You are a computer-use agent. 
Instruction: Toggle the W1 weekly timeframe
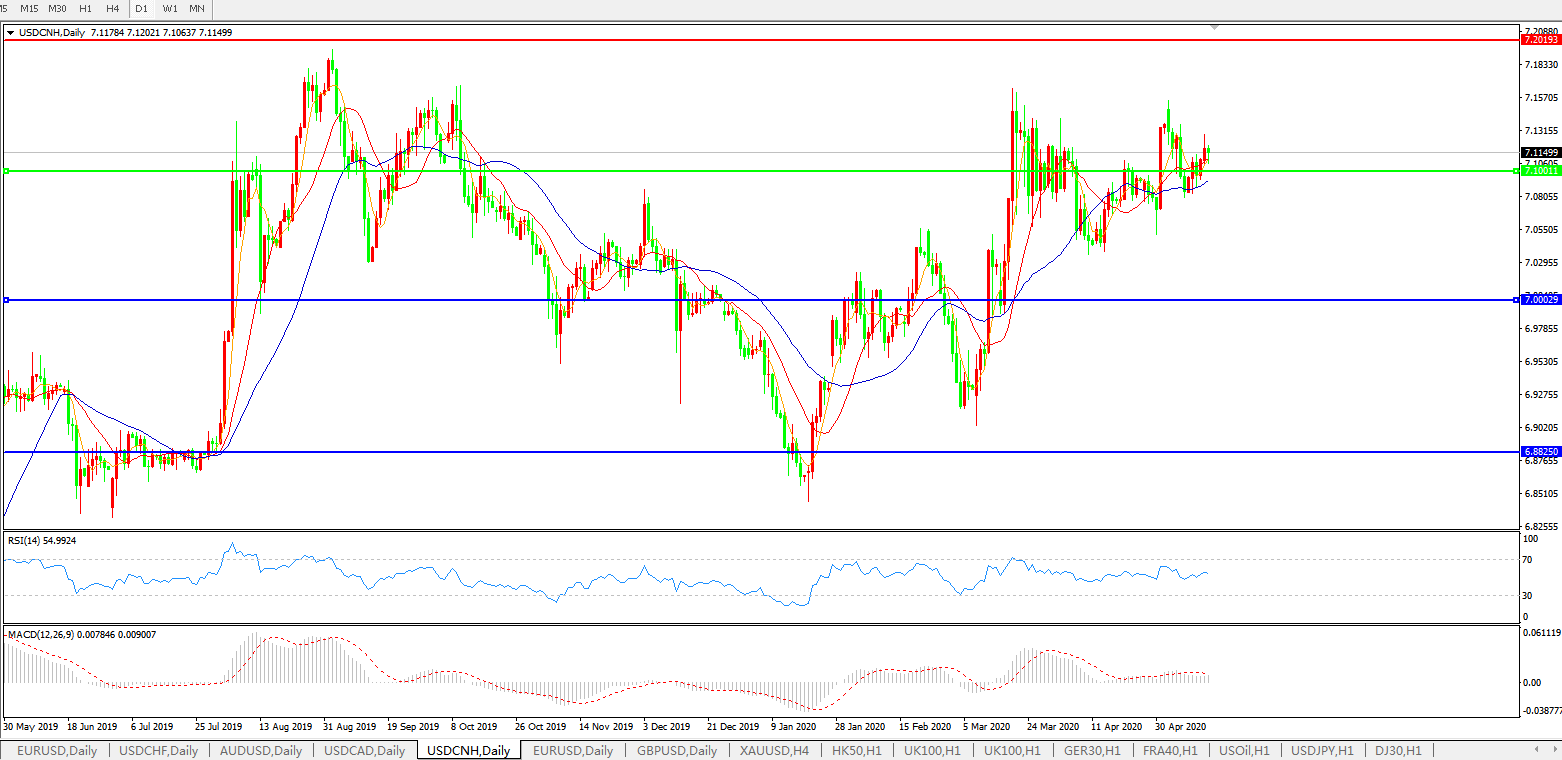click(x=170, y=8)
